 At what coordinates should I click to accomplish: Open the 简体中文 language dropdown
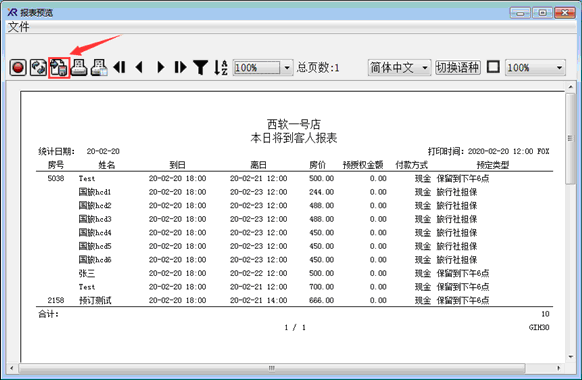click(x=399, y=68)
